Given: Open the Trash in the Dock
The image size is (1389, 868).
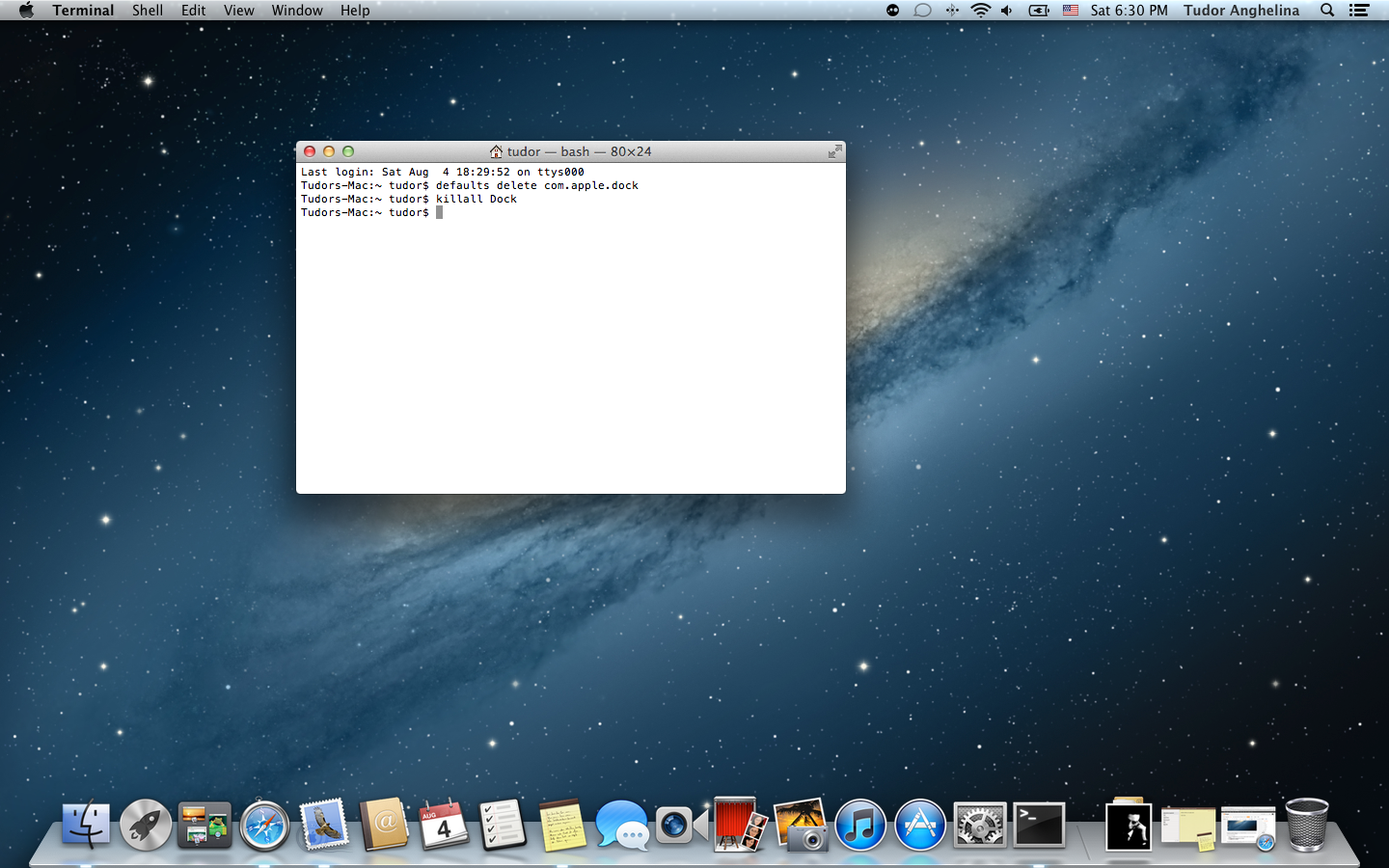Looking at the screenshot, I should click(1307, 827).
